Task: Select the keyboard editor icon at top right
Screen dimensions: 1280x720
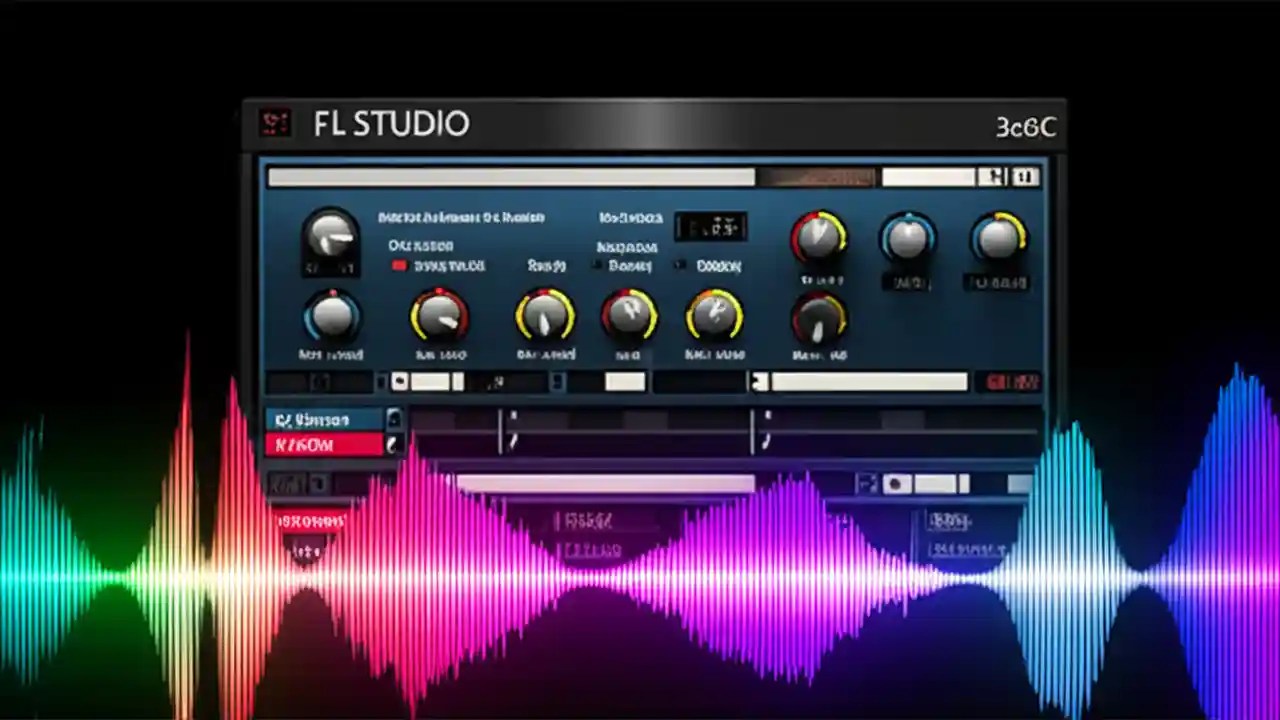Action: coord(995,177)
